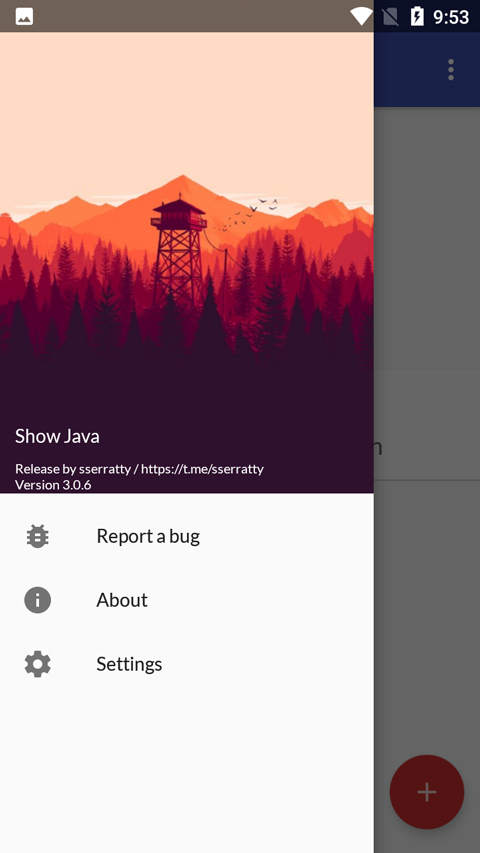Open the Settings menu entry
This screenshot has height=853, width=480.
pyautogui.click(x=187, y=664)
